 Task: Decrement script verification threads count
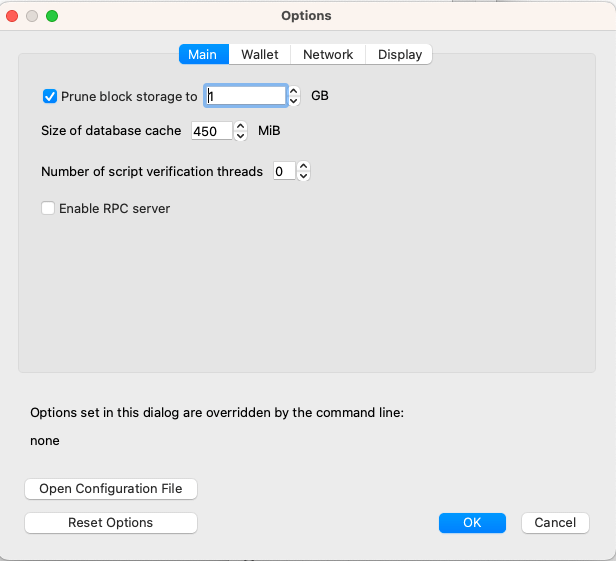pos(304,176)
